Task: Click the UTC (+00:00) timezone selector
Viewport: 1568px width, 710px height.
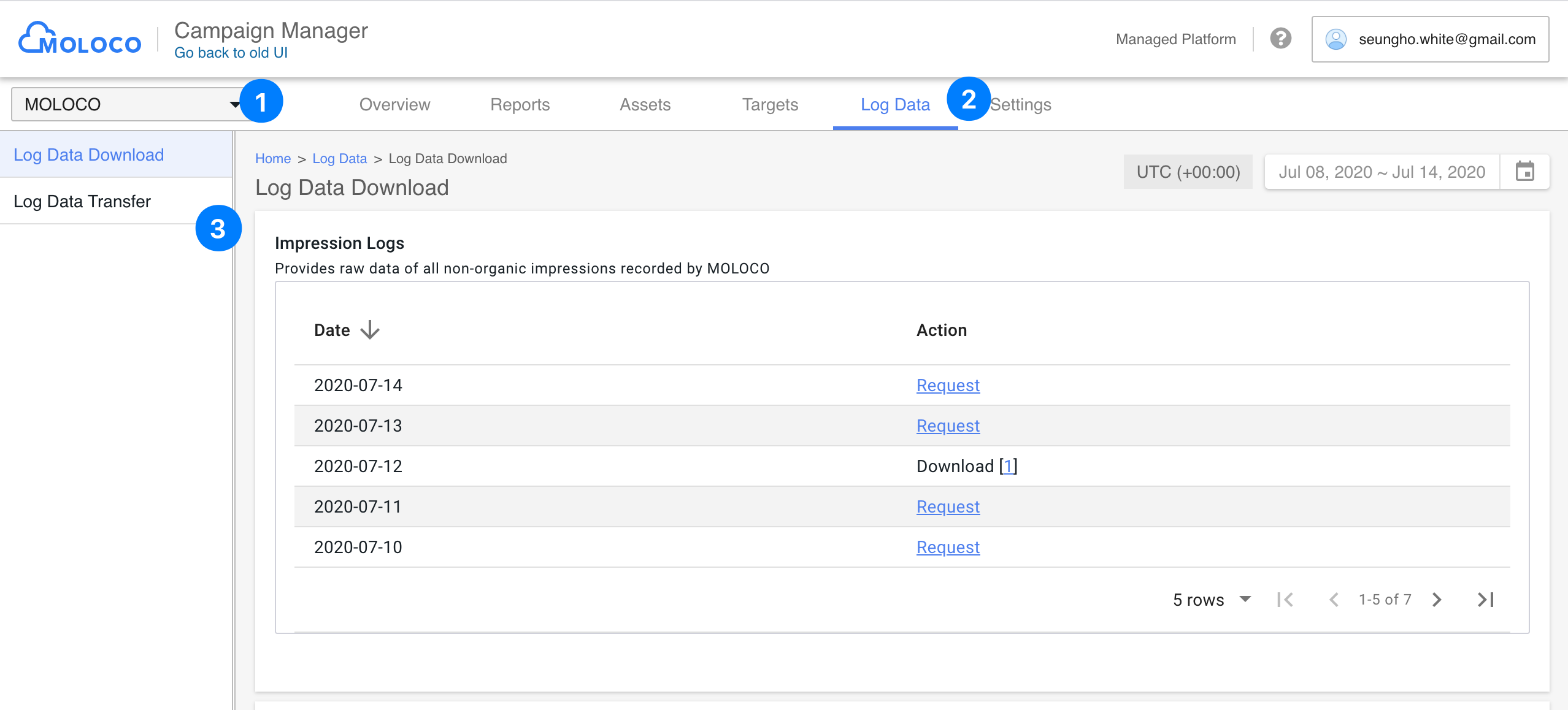Action: pyautogui.click(x=1188, y=172)
